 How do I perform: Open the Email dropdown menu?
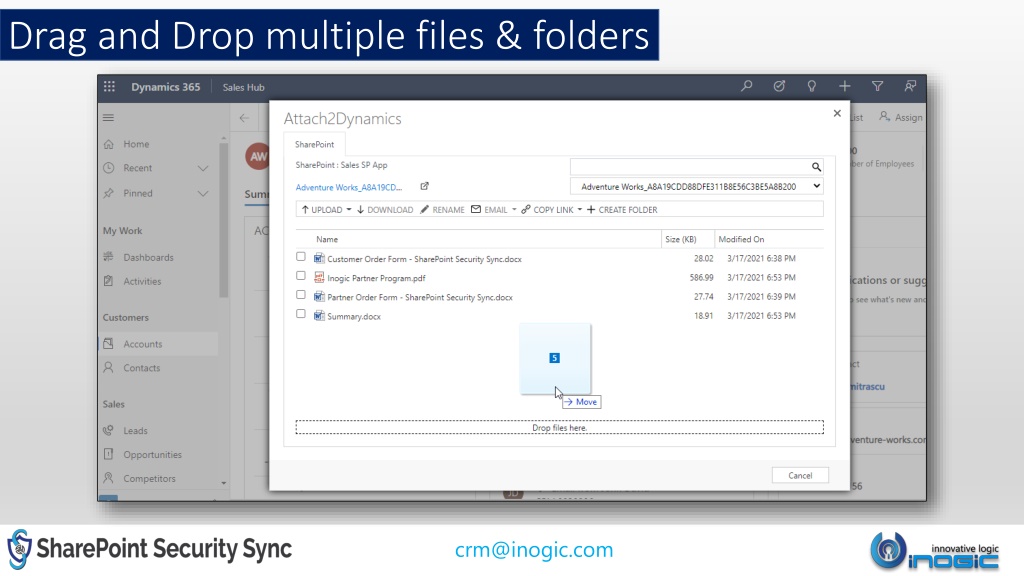pos(514,210)
